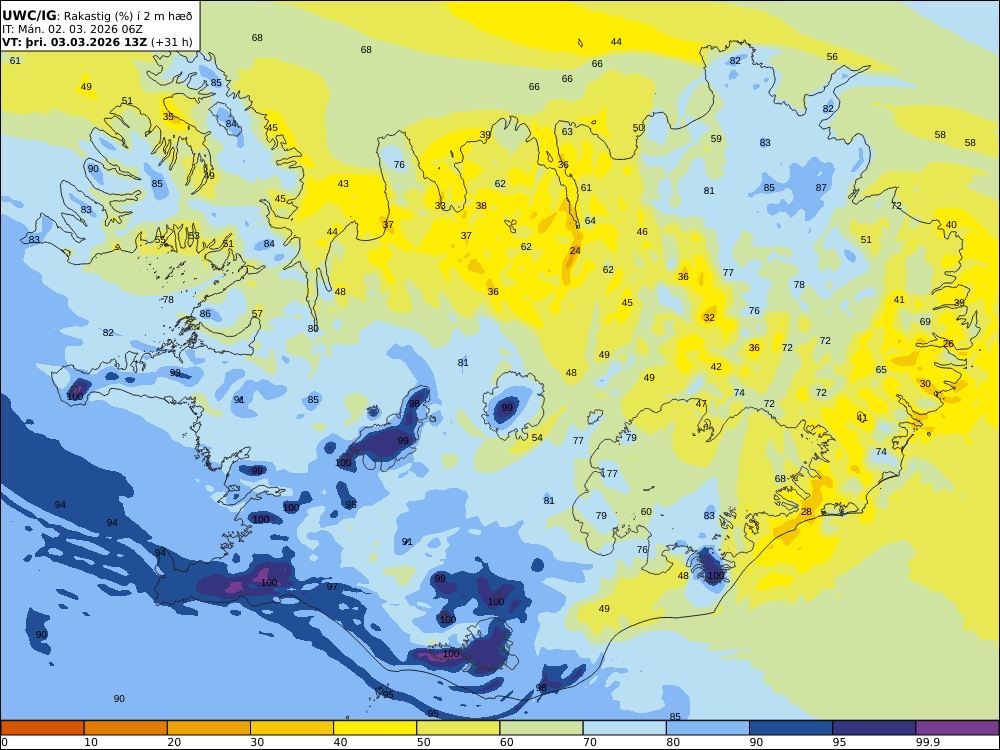1000x750 pixels.
Task: Click the 'VT: þri. 03.03.2026 13Z (+31 h)' line
Action: click(97, 42)
